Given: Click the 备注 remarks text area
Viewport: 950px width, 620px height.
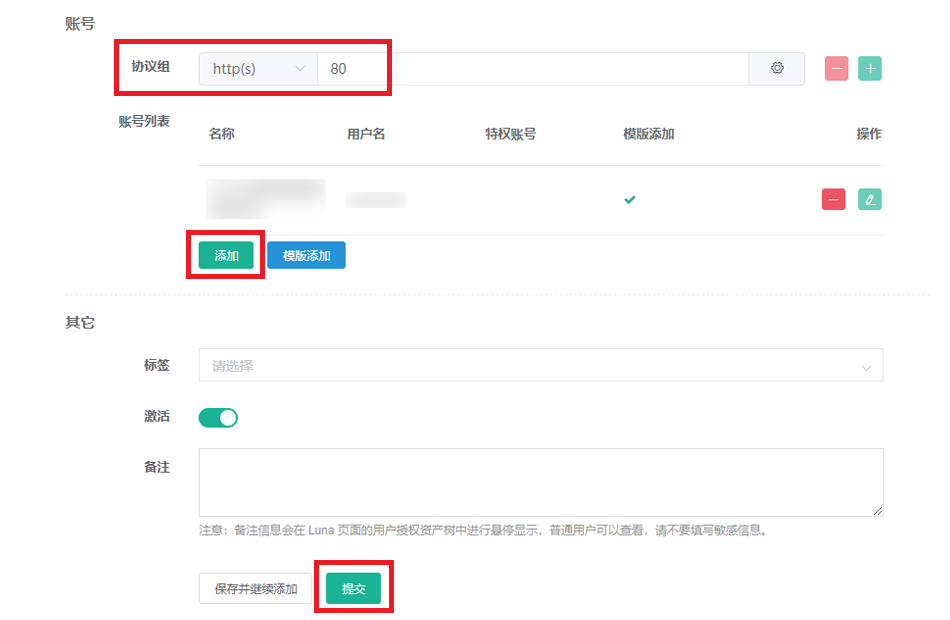Looking at the screenshot, I should tap(540, 482).
